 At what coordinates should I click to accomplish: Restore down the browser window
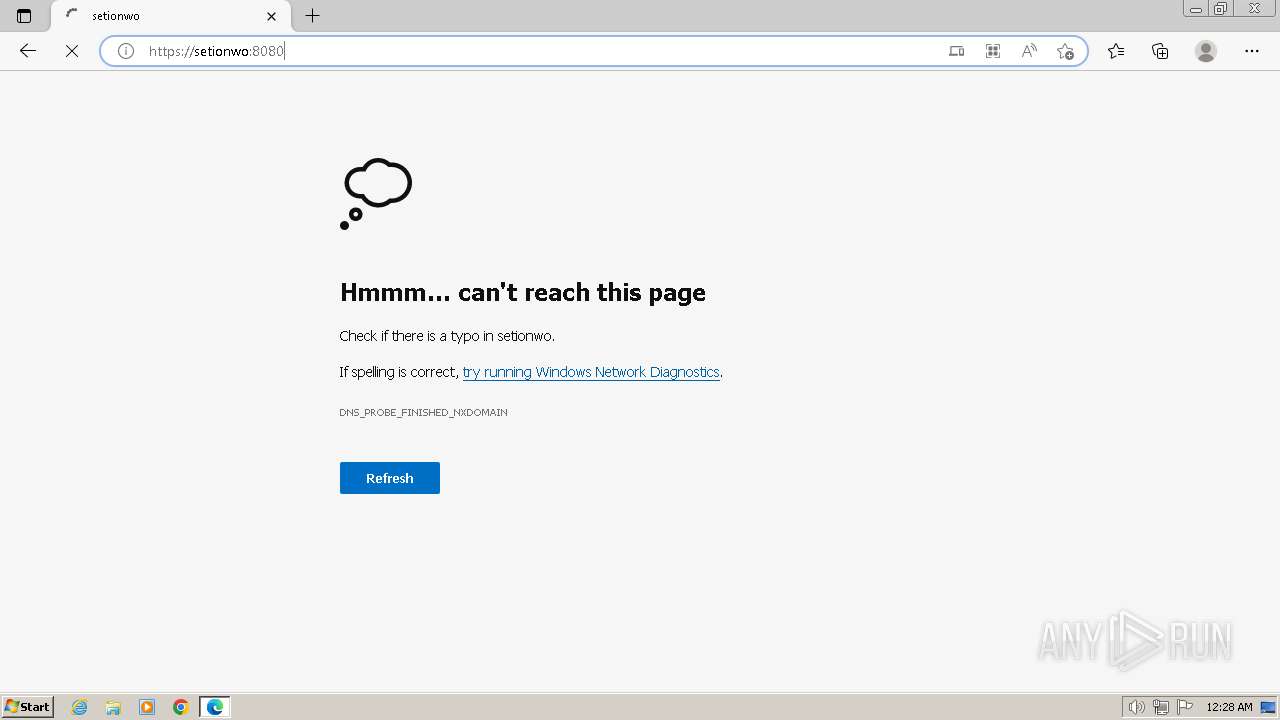1221,8
